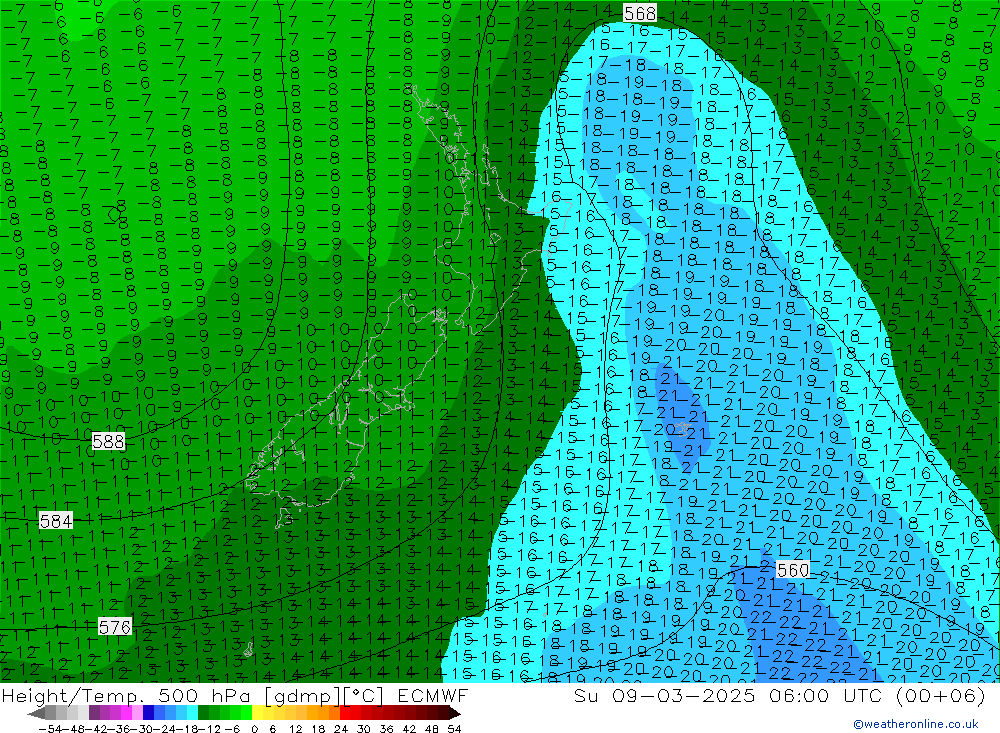Click the bright red legend swatch above 24
Image resolution: width=1000 pixels, height=733 pixels.
pyautogui.click(x=345, y=713)
